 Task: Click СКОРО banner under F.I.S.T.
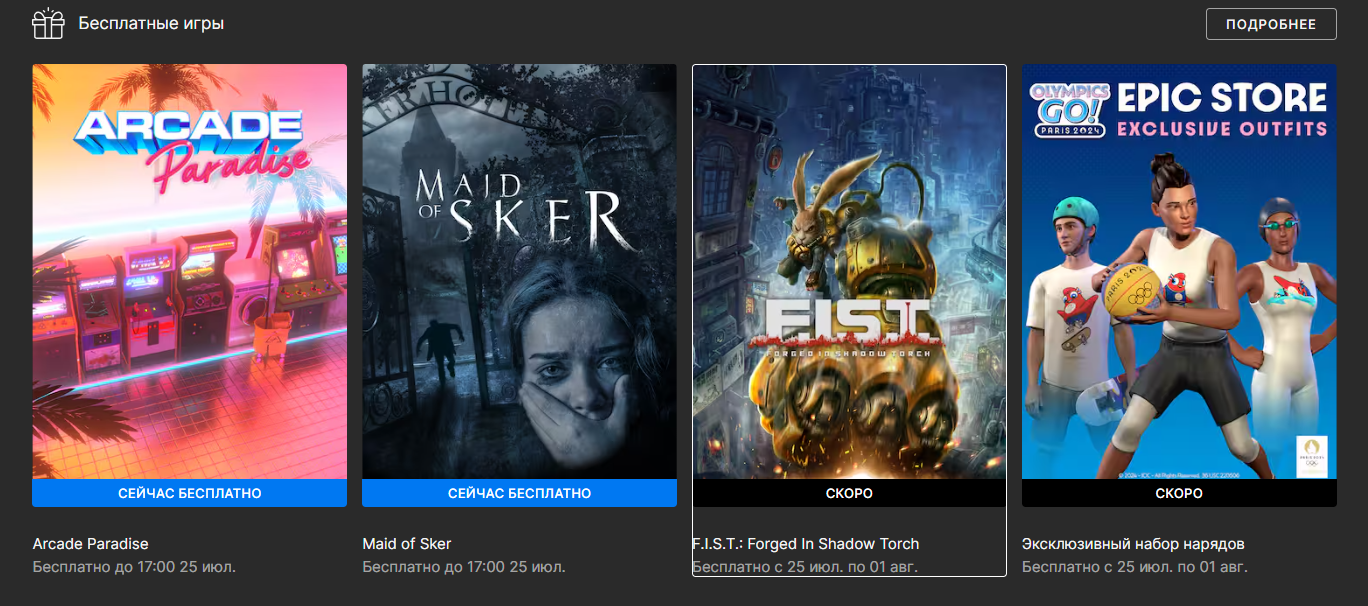click(849, 493)
